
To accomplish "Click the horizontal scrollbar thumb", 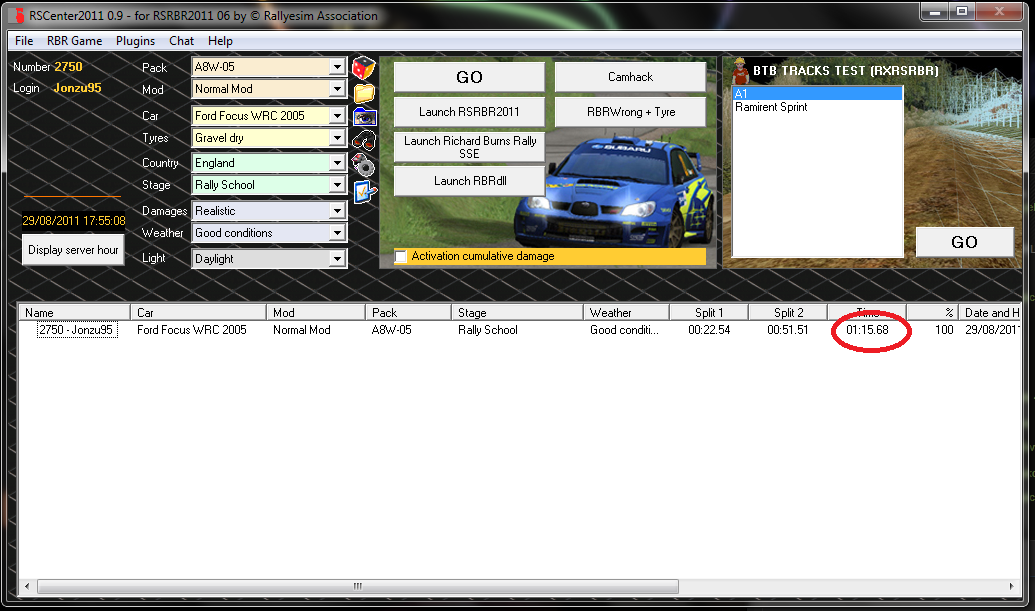I will pos(358,586).
